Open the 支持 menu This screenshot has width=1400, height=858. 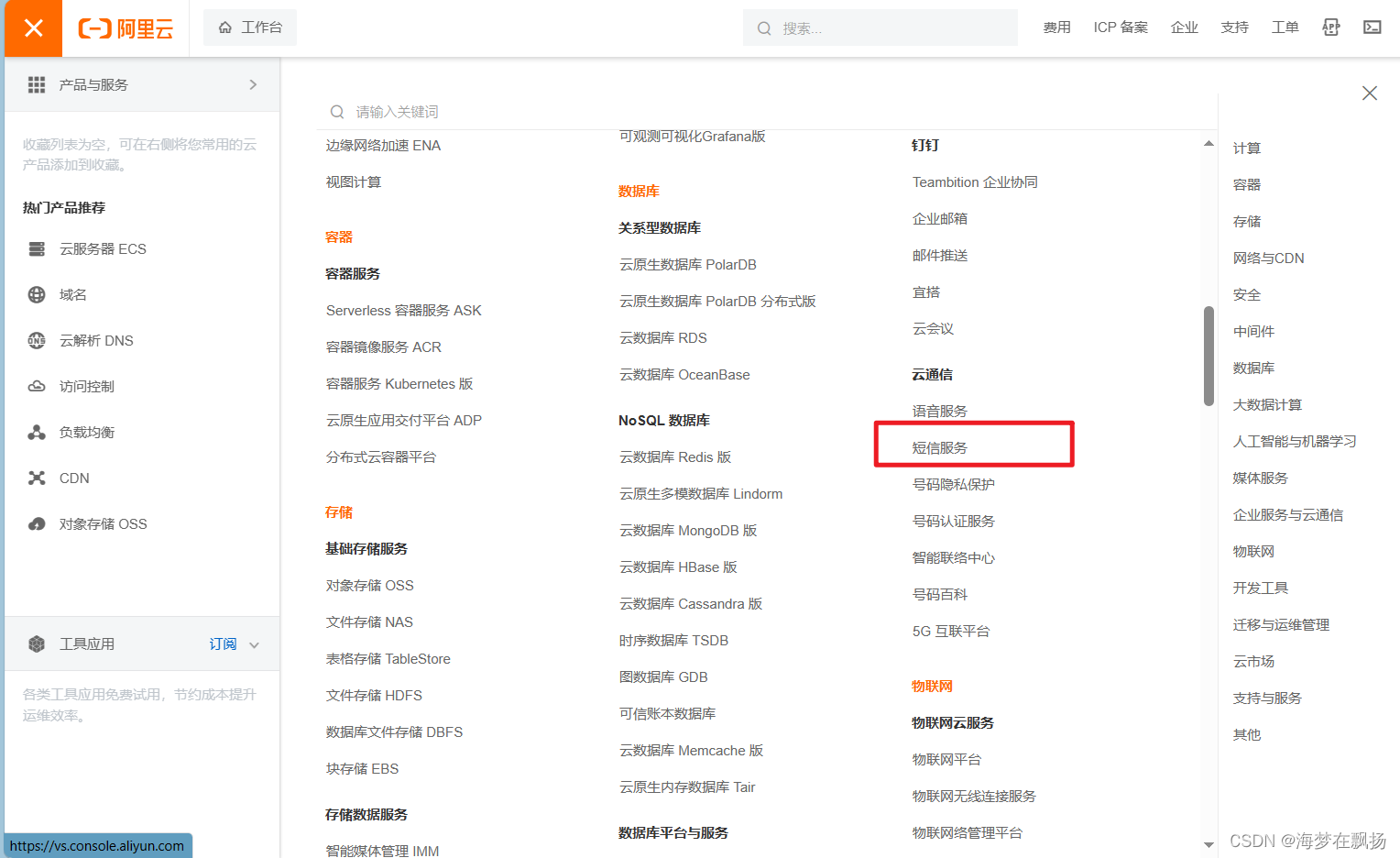[x=1235, y=27]
